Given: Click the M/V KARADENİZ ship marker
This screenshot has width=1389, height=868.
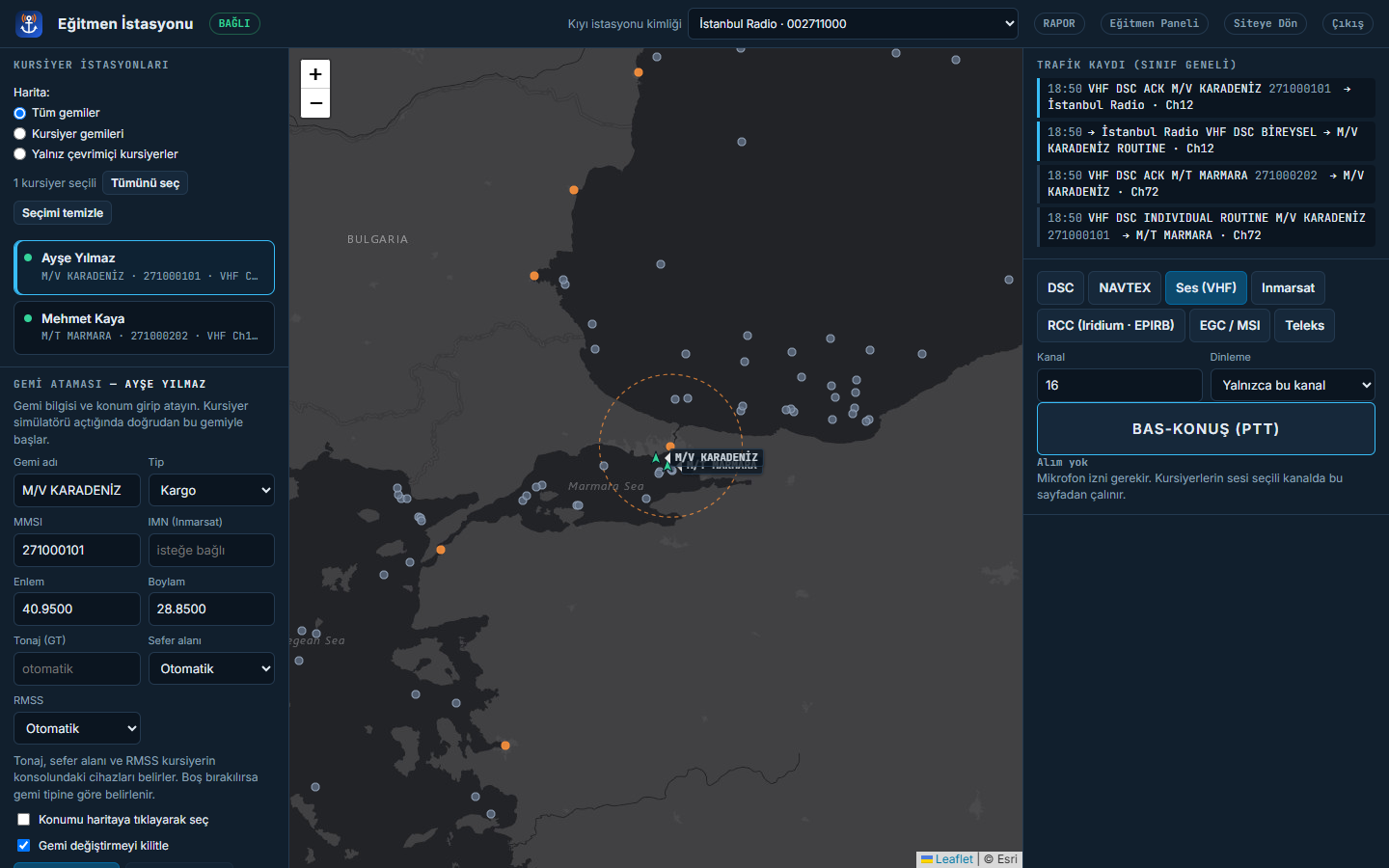Looking at the screenshot, I should tap(656, 458).
